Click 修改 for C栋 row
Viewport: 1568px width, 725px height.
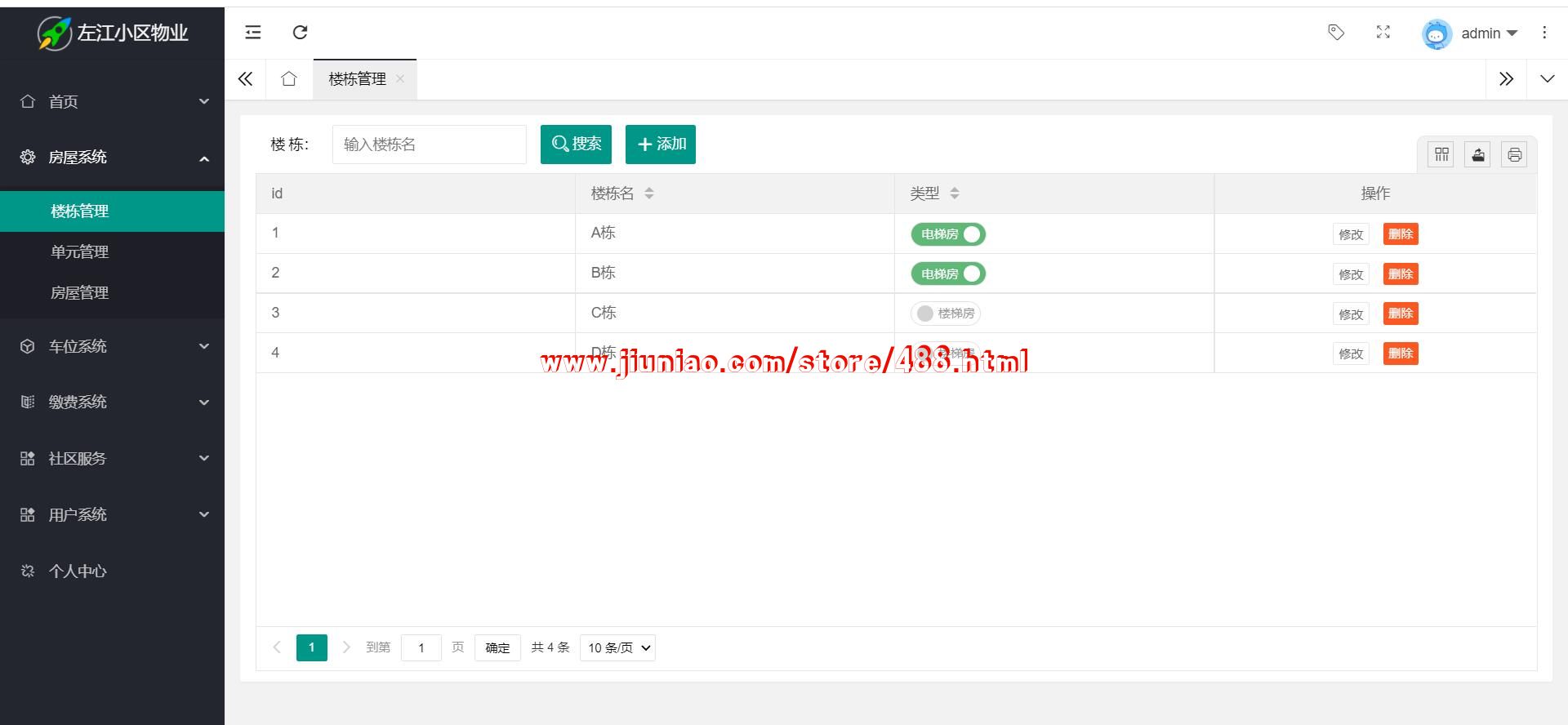click(x=1351, y=314)
